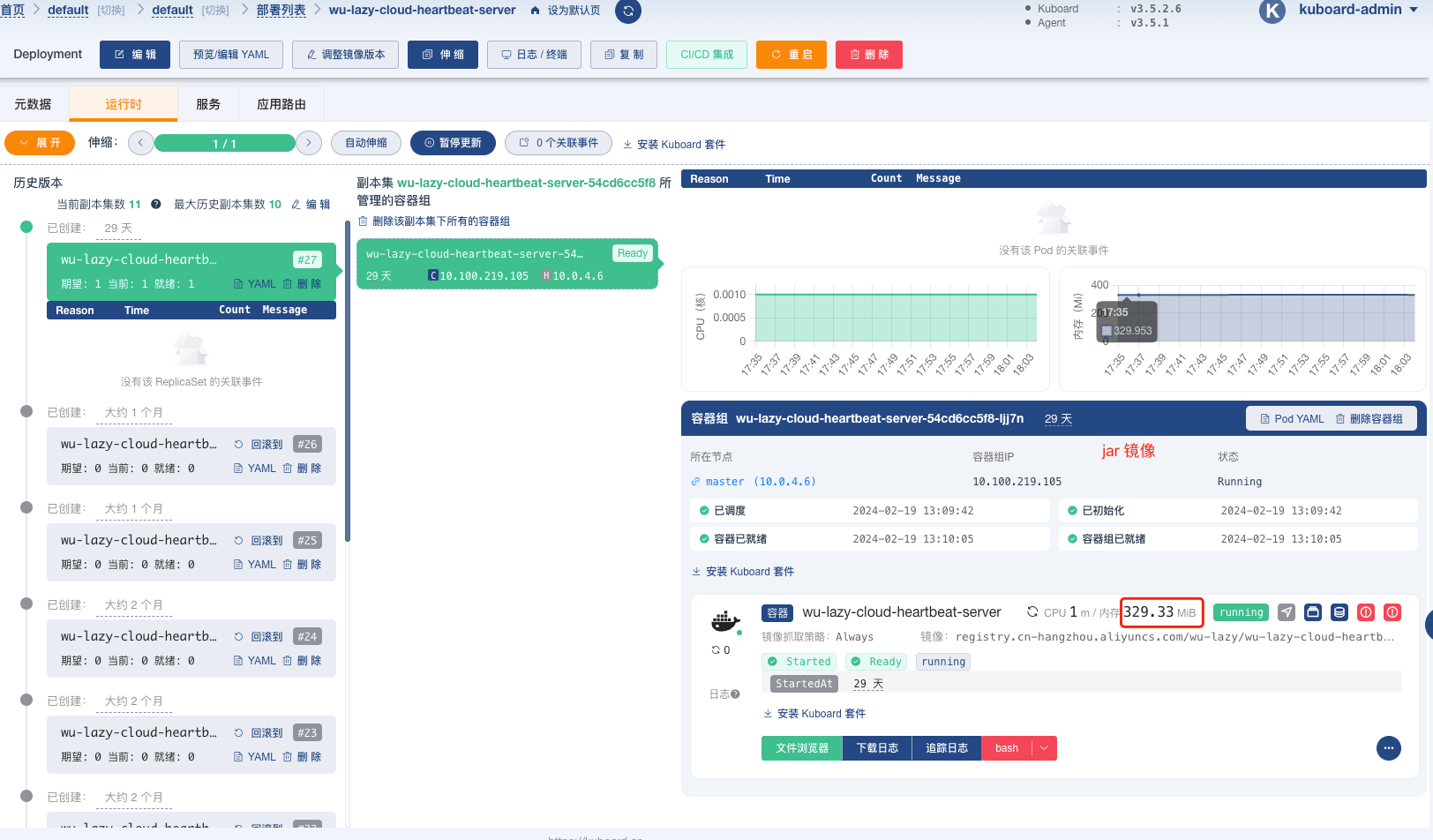Click the send arrow icon next to running
The width and height of the screenshot is (1433, 840).
click(x=1287, y=612)
